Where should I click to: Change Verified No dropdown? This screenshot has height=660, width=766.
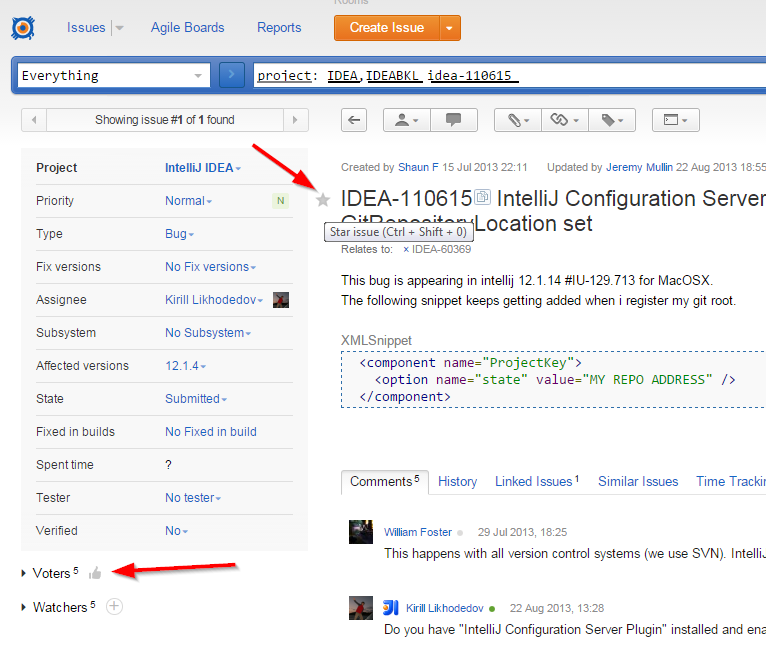coord(176,531)
